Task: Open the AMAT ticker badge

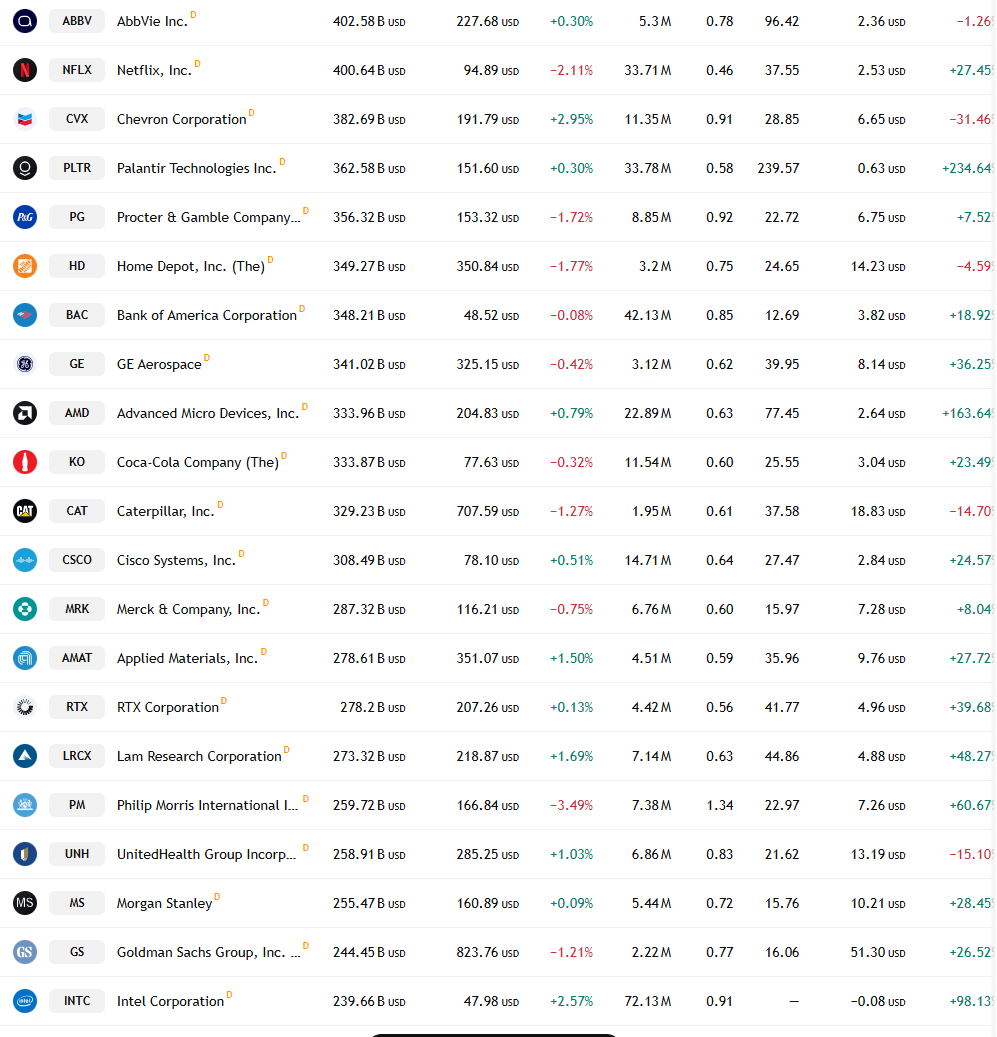Action: (x=77, y=657)
